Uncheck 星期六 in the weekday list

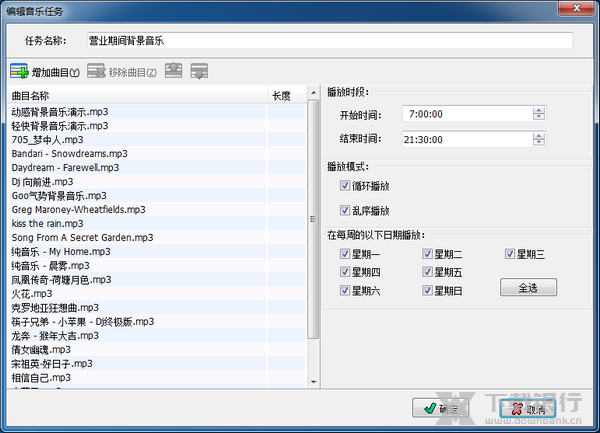[346, 291]
